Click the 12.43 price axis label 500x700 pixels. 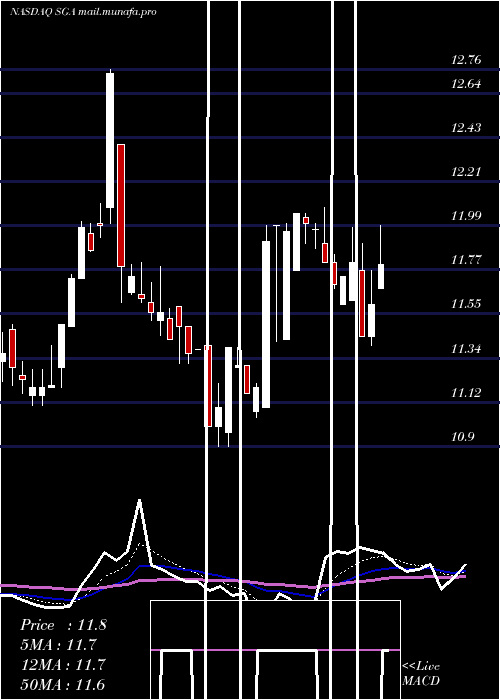coord(466,128)
